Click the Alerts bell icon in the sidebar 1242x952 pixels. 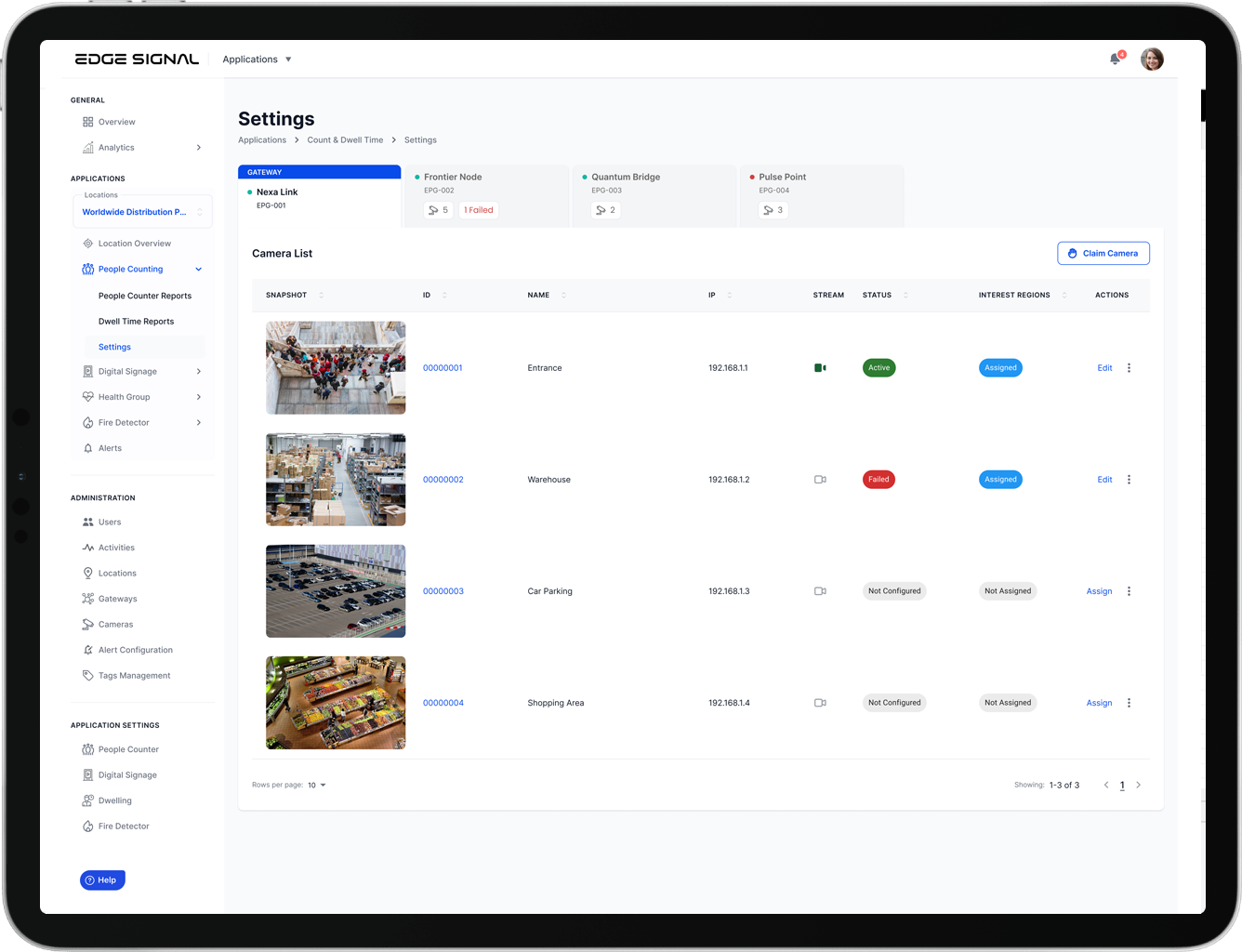tap(86, 447)
